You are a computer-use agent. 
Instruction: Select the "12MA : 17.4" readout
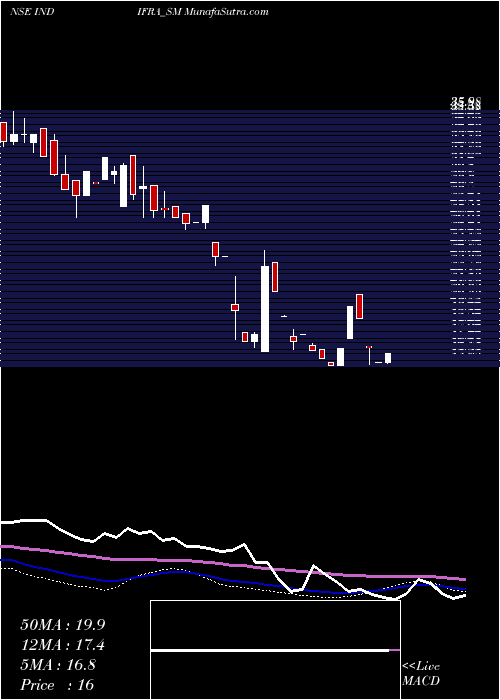[63, 645]
